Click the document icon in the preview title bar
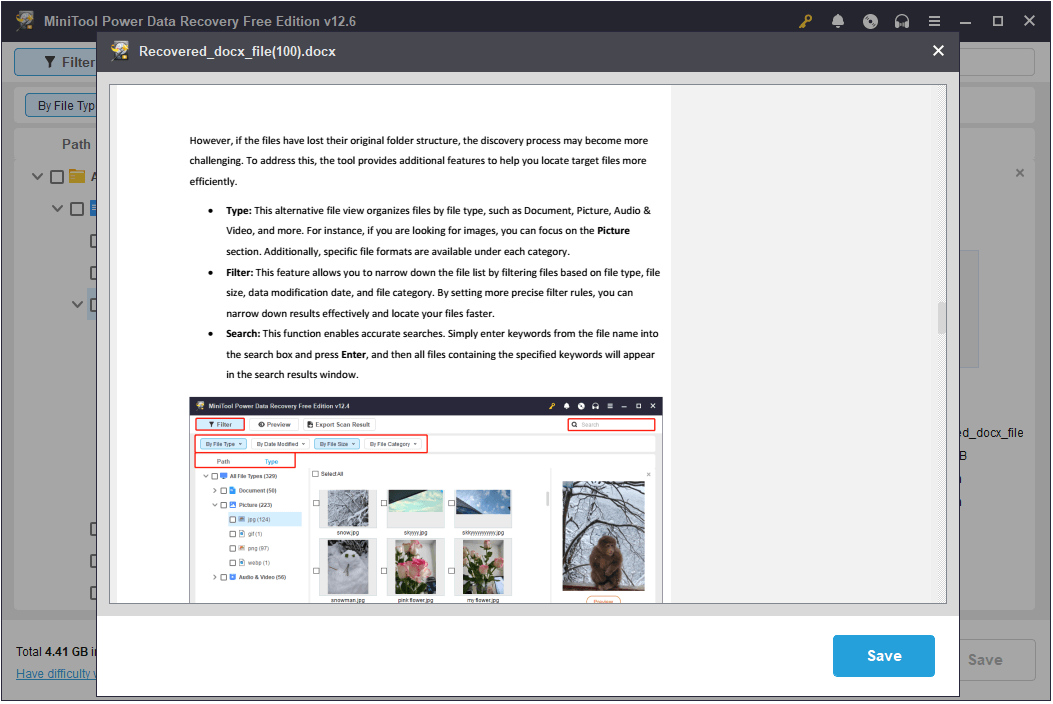 [120, 50]
